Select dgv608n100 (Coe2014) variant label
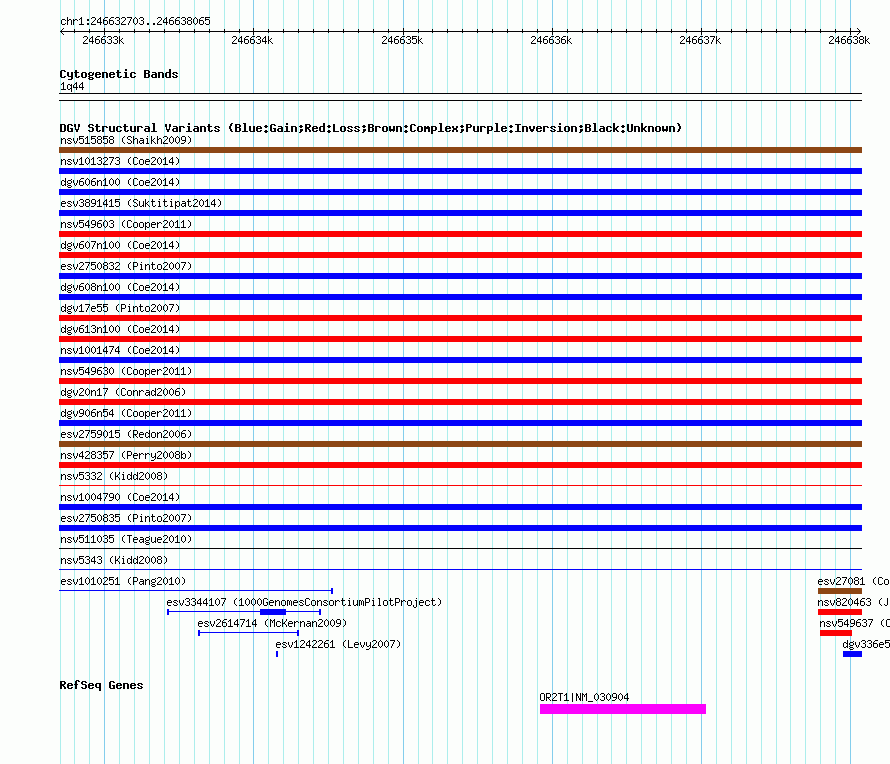This screenshot has height=764, width=890. click(x=120, y=287)
